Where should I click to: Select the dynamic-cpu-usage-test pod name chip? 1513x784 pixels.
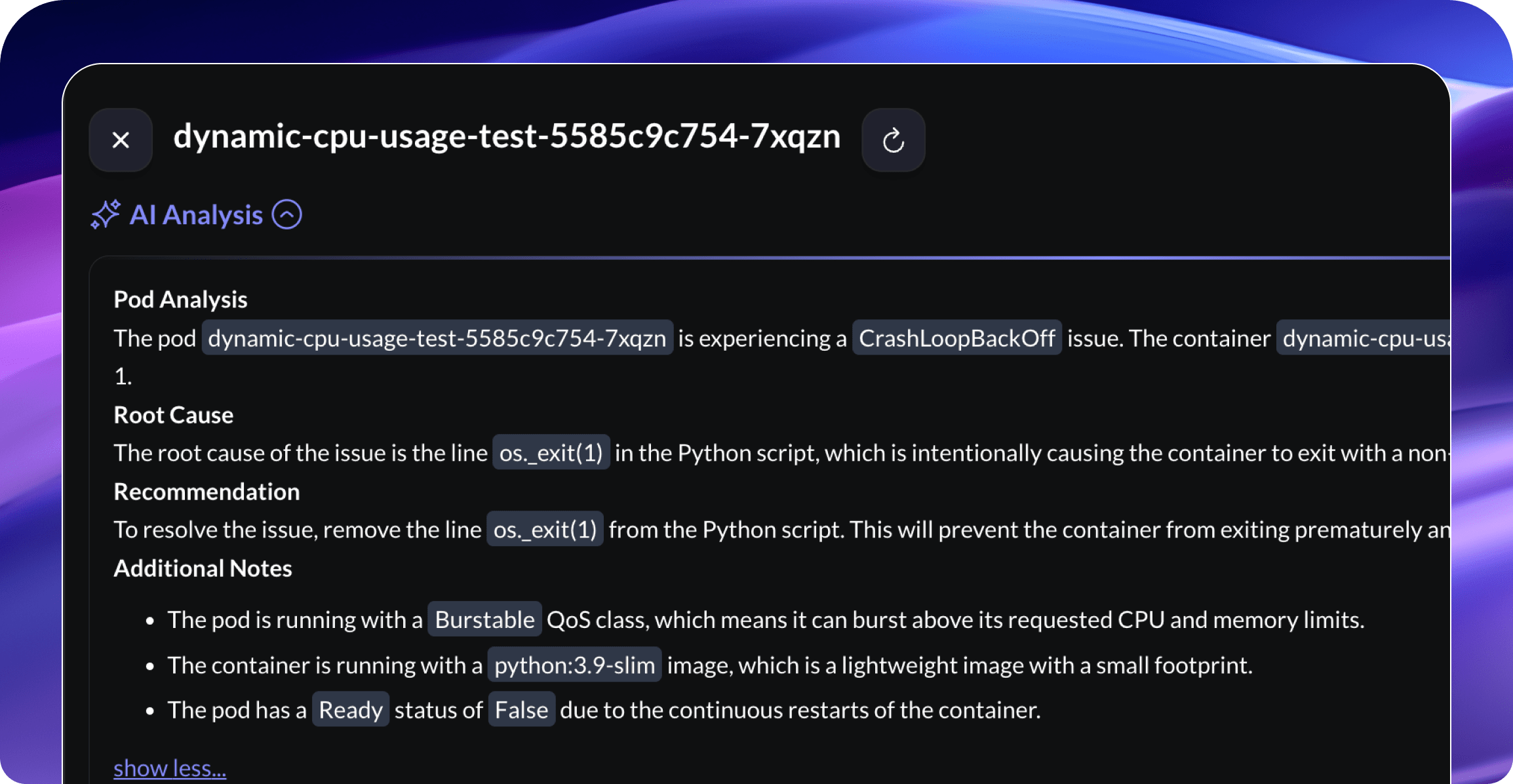click(x=437, y=338)
